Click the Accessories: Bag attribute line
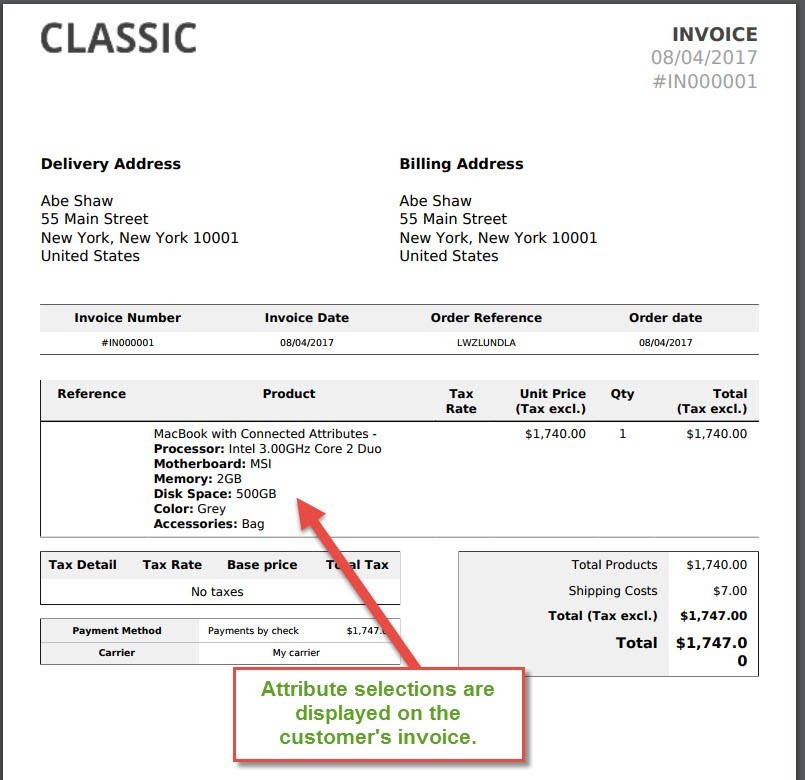This screenshot has height=780, width=805. [x=209, y=524]
